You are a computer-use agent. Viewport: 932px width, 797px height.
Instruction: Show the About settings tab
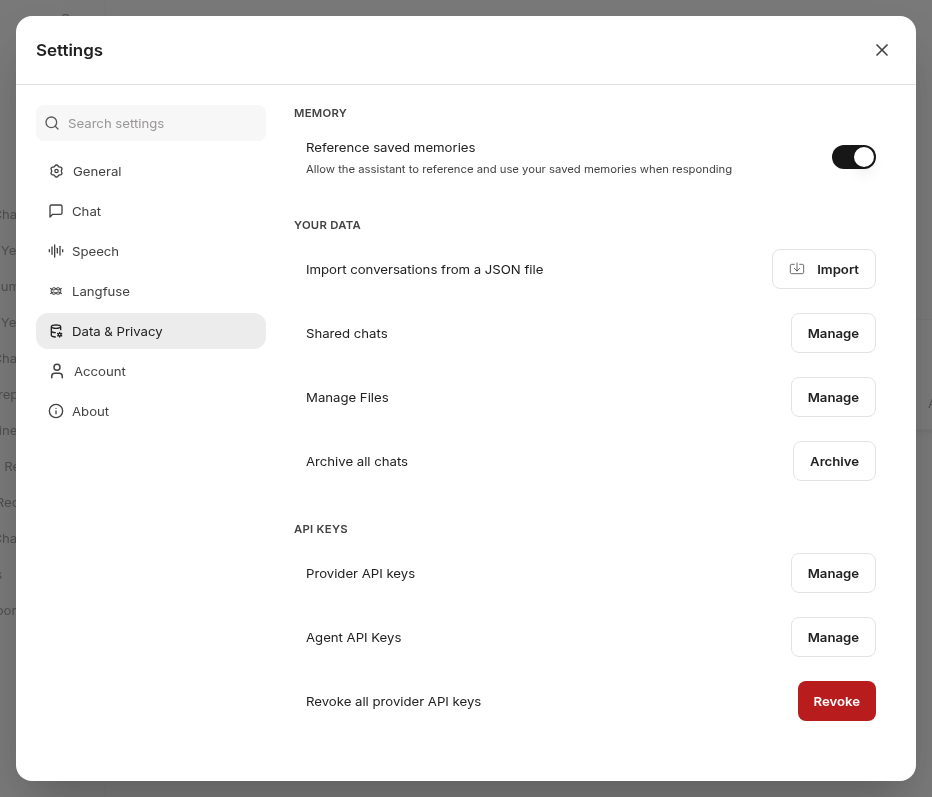151,411
